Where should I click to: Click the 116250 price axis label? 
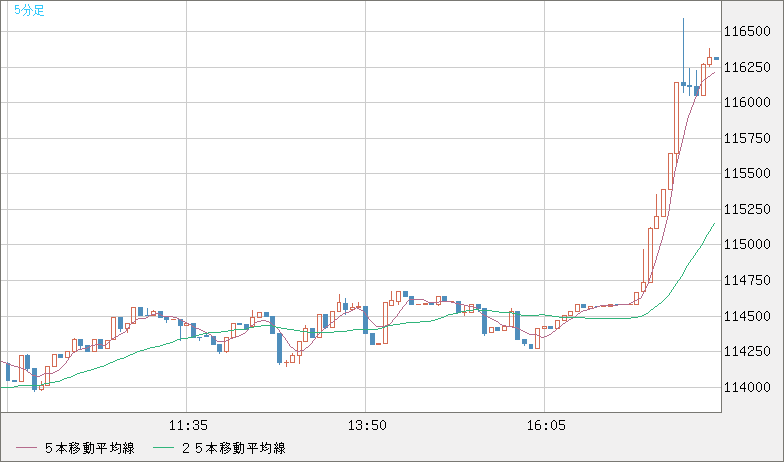(x=749, y=67)
